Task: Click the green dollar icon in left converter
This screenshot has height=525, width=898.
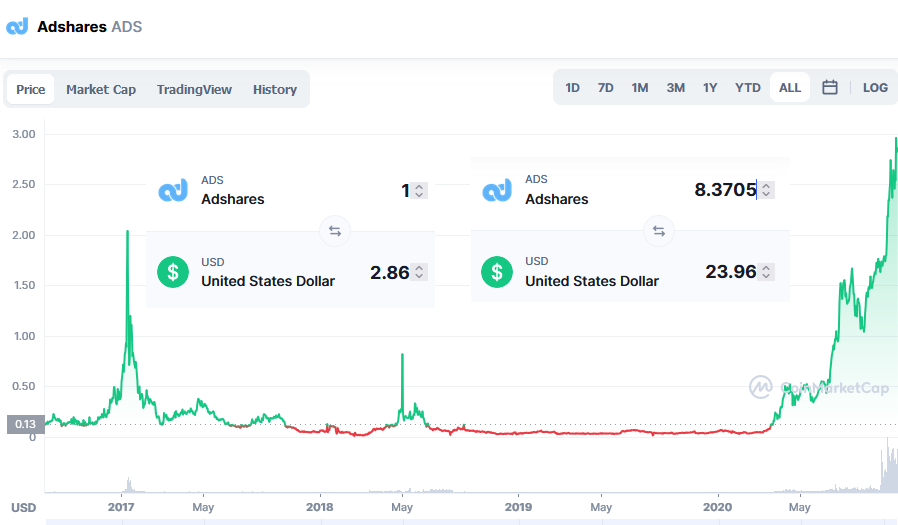Action: [173, 272]
